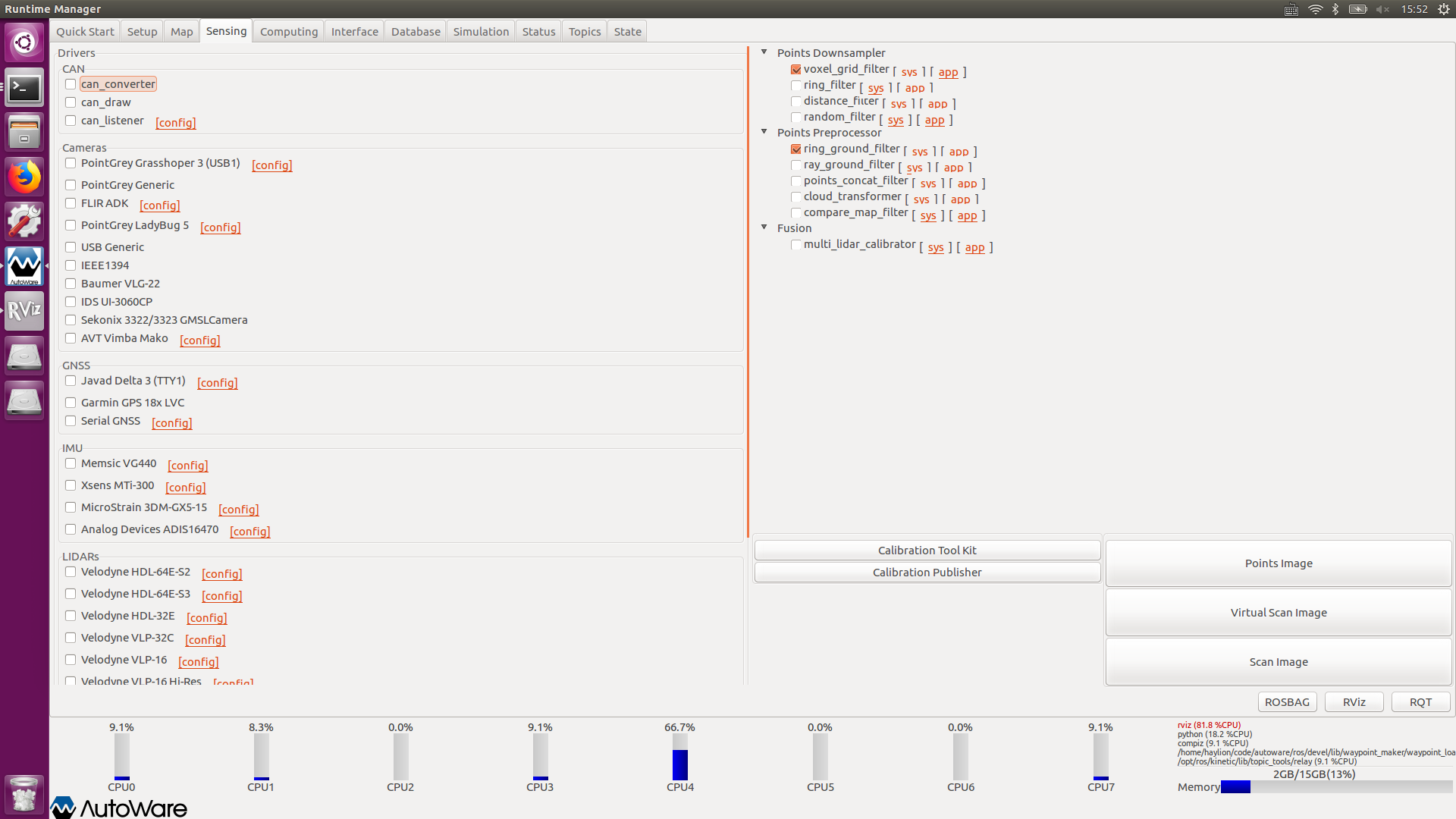Viewport: 1456px width, 819px height.
Task: Collapse the Points Downsampler tree section
Action: [x=764, y=52]
